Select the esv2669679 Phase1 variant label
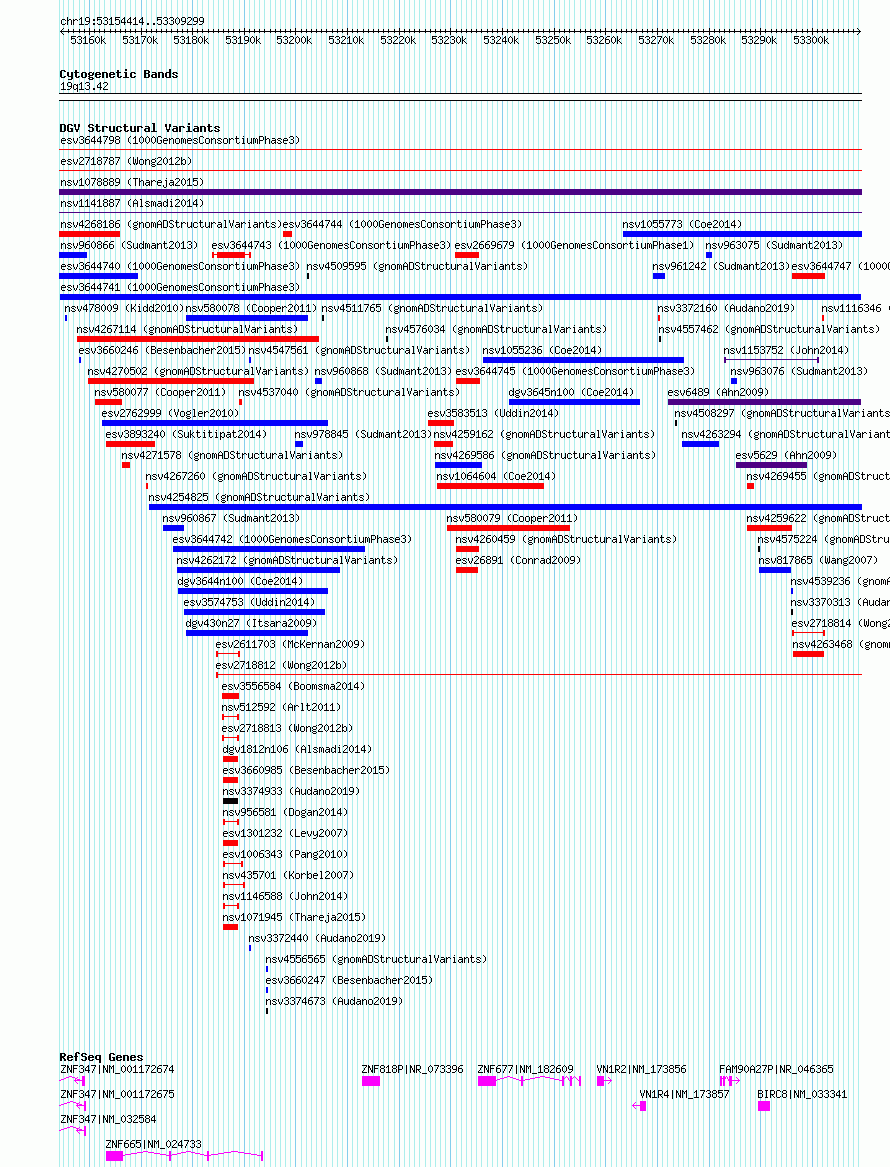The height and width of the screenshot is (1167, 890). [x=574, y=245]
